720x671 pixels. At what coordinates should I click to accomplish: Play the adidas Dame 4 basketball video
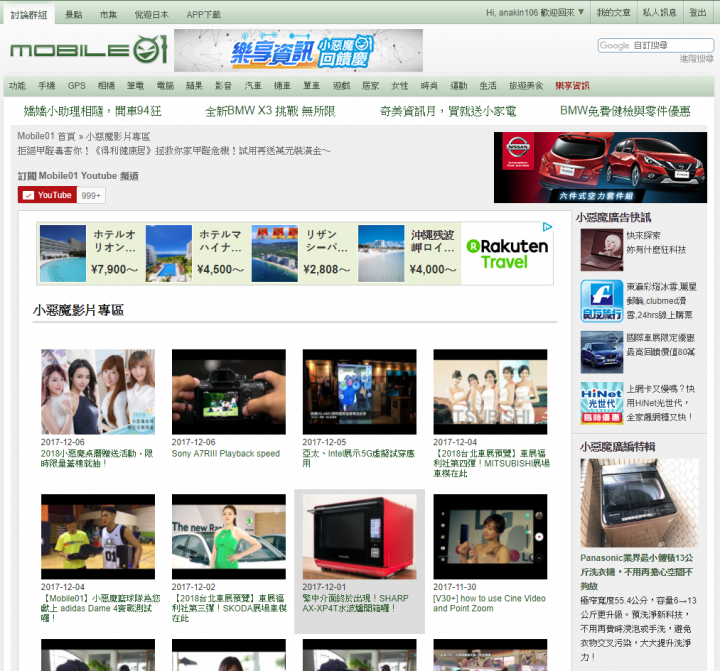coord(98,536)
